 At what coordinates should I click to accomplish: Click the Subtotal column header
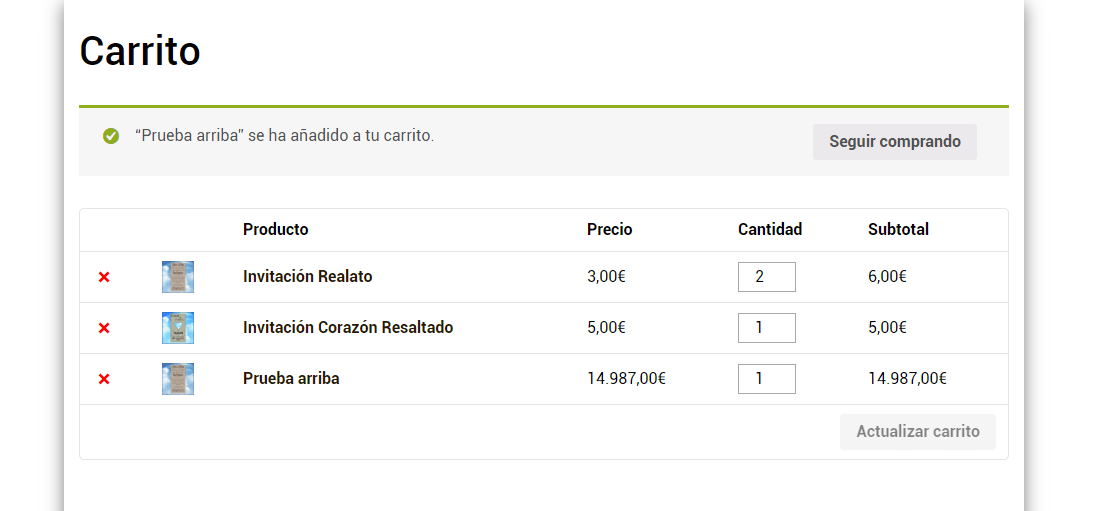point(898,230)
